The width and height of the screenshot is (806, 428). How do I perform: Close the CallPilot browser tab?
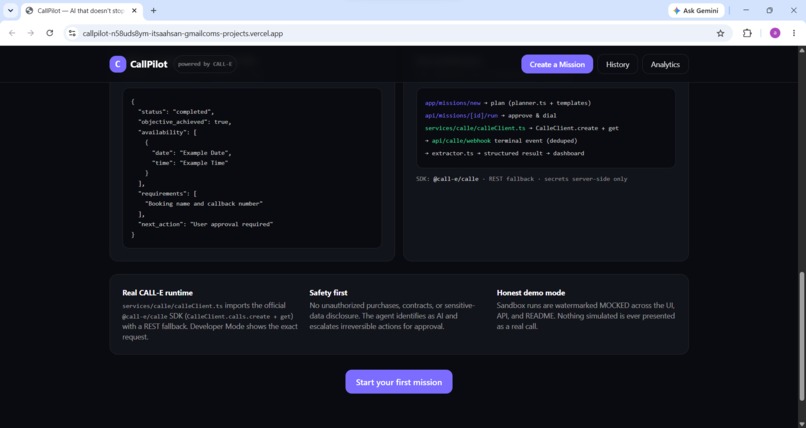134,10
